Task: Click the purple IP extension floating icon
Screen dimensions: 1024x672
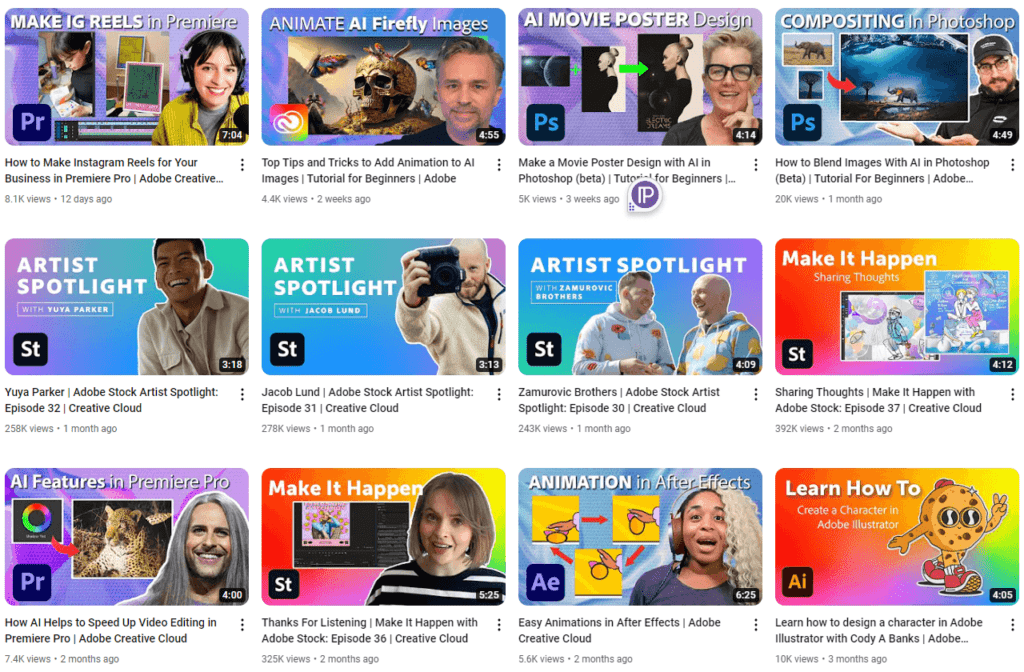Action: 645,195
